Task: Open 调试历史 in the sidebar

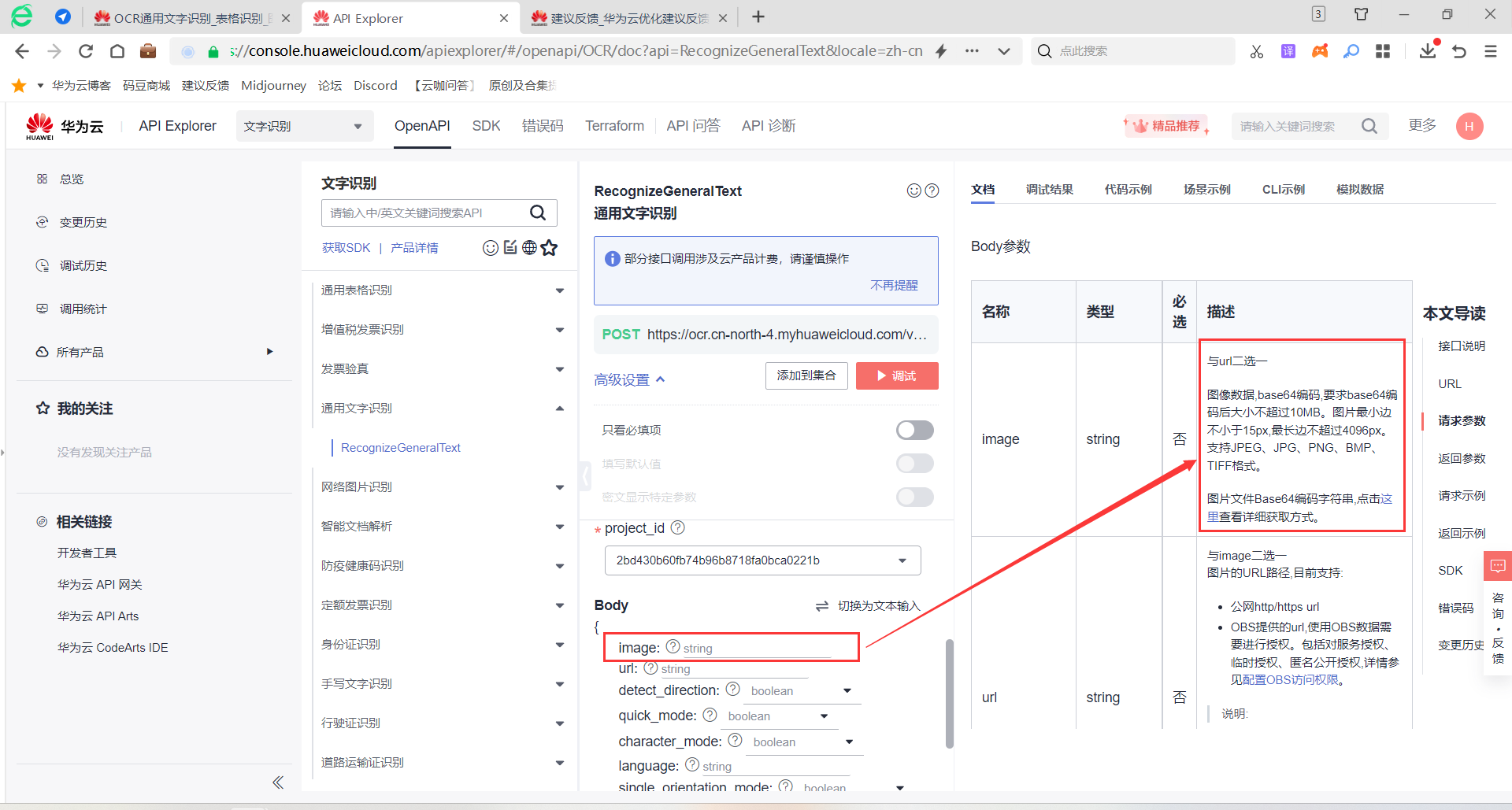Action: [x=83, y=266]
